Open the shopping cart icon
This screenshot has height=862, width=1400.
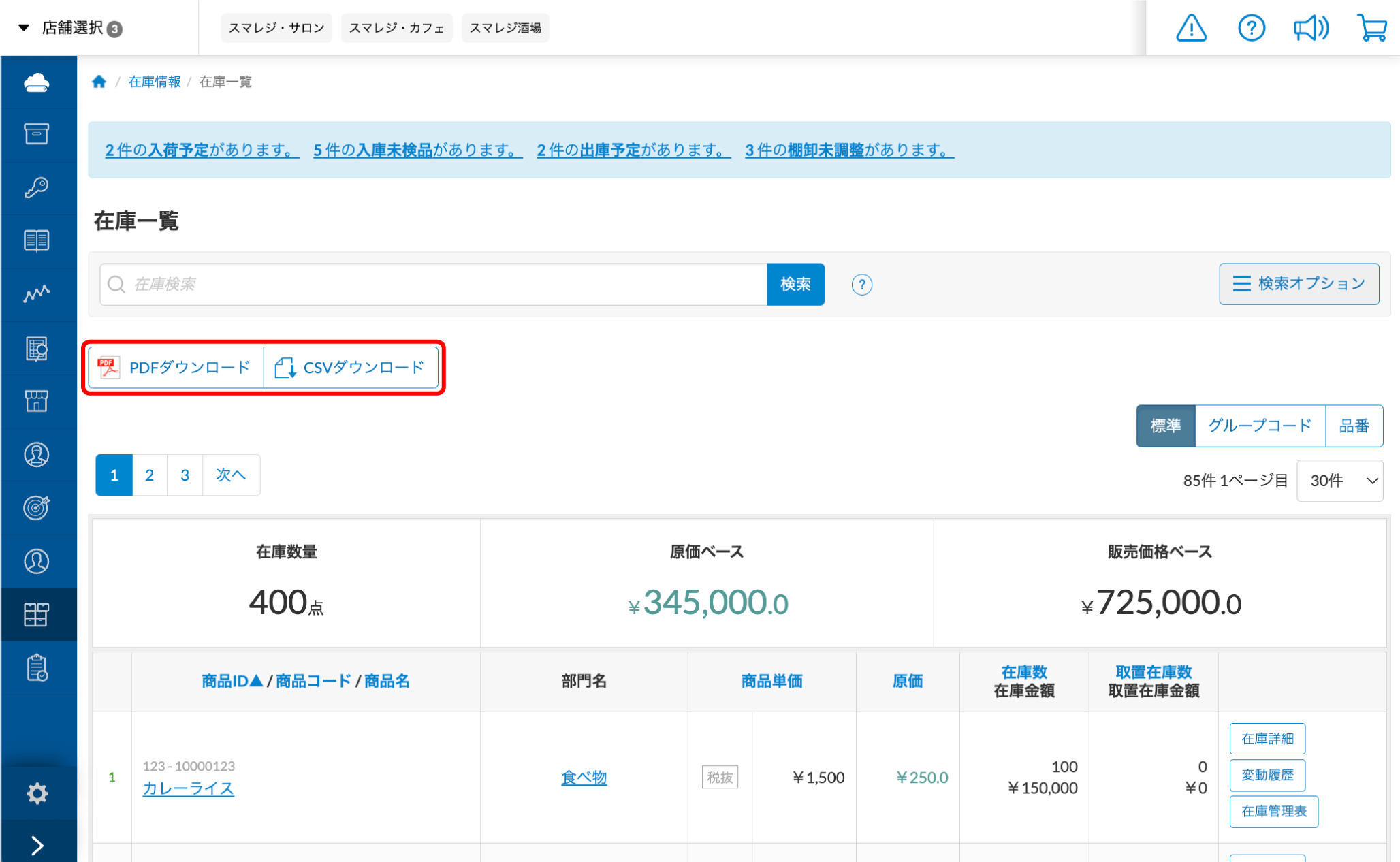point(1371,29)
